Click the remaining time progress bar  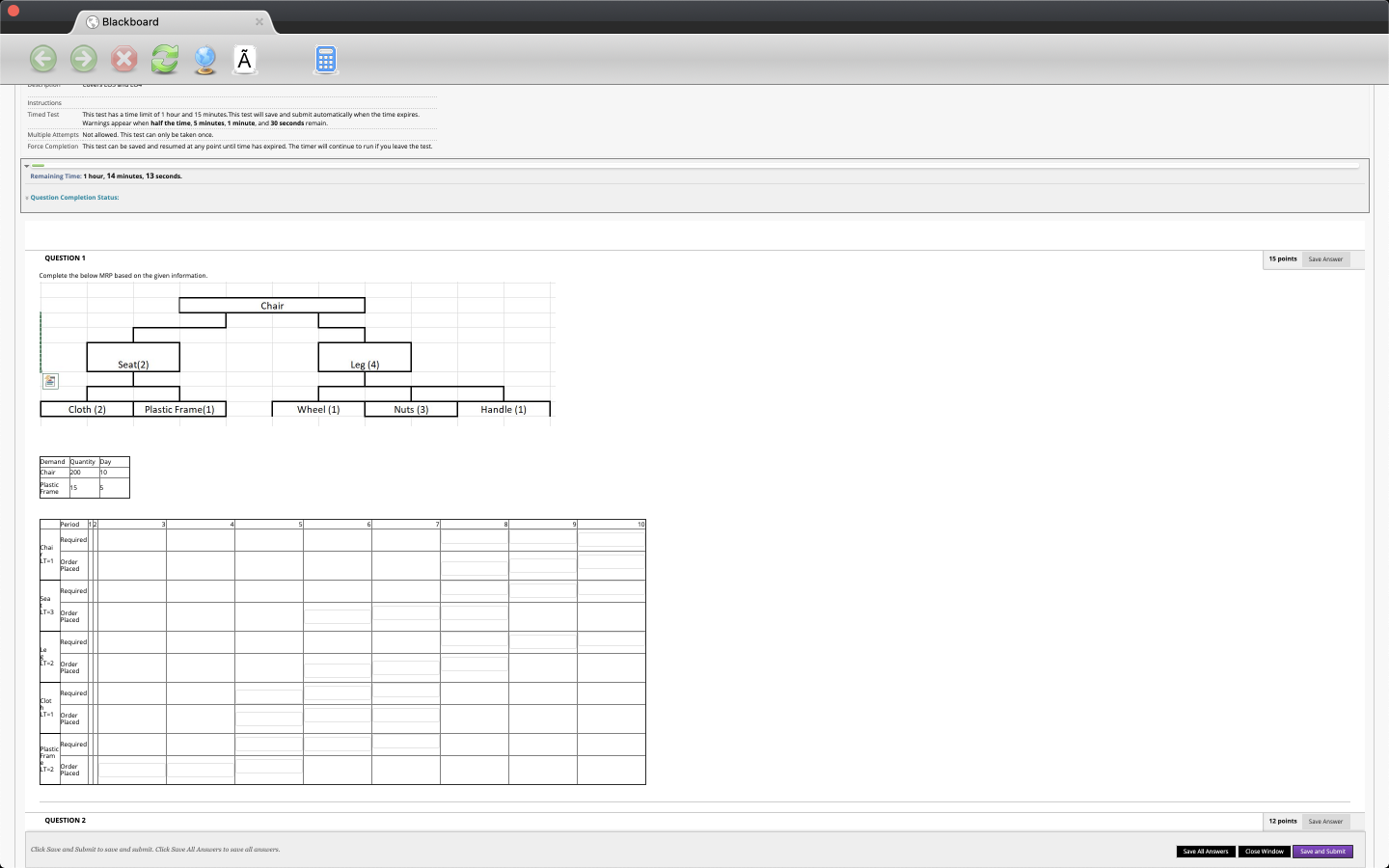tap(695, 166)
